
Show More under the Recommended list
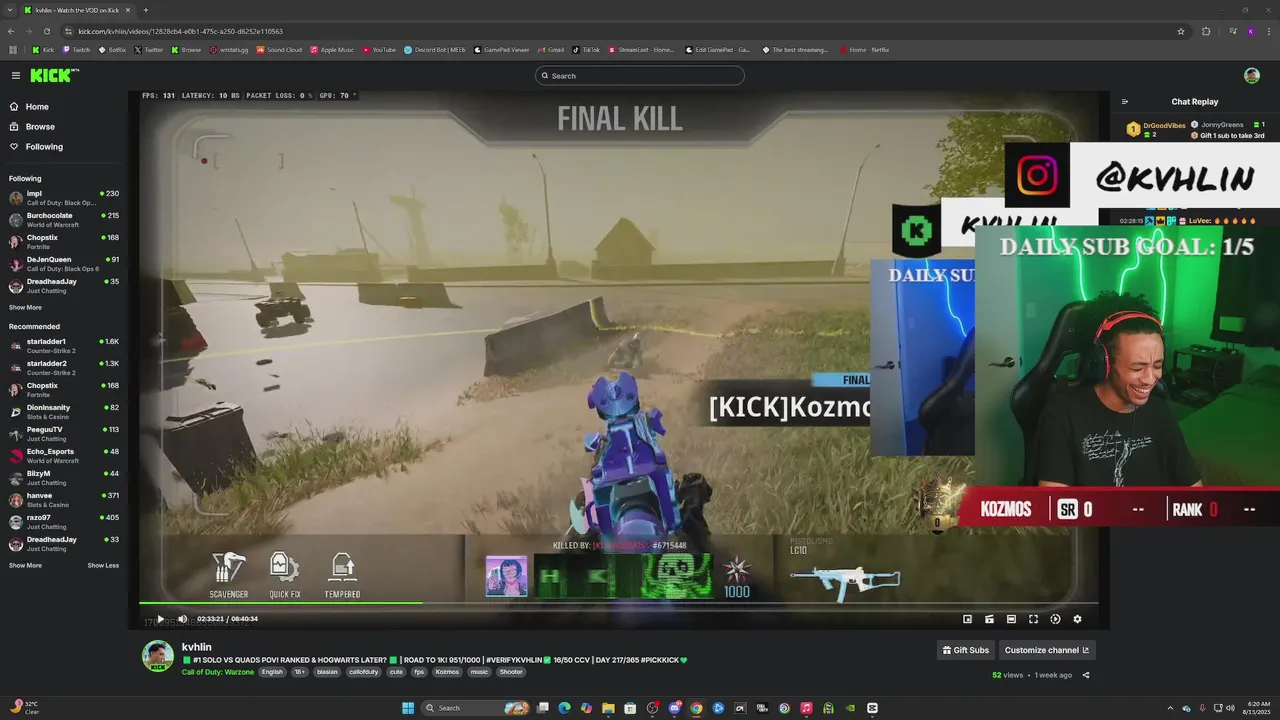[25, 566]
